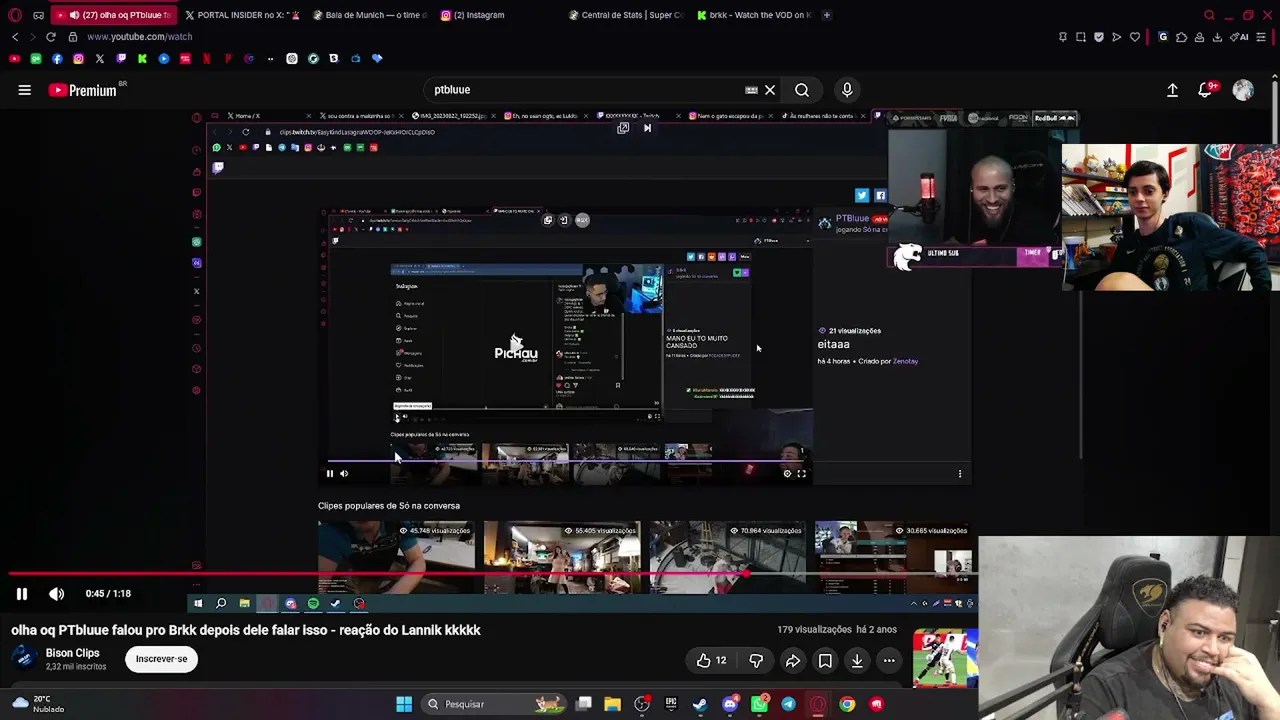Open the Facebook bookmark icon

(x=57, y=59)
